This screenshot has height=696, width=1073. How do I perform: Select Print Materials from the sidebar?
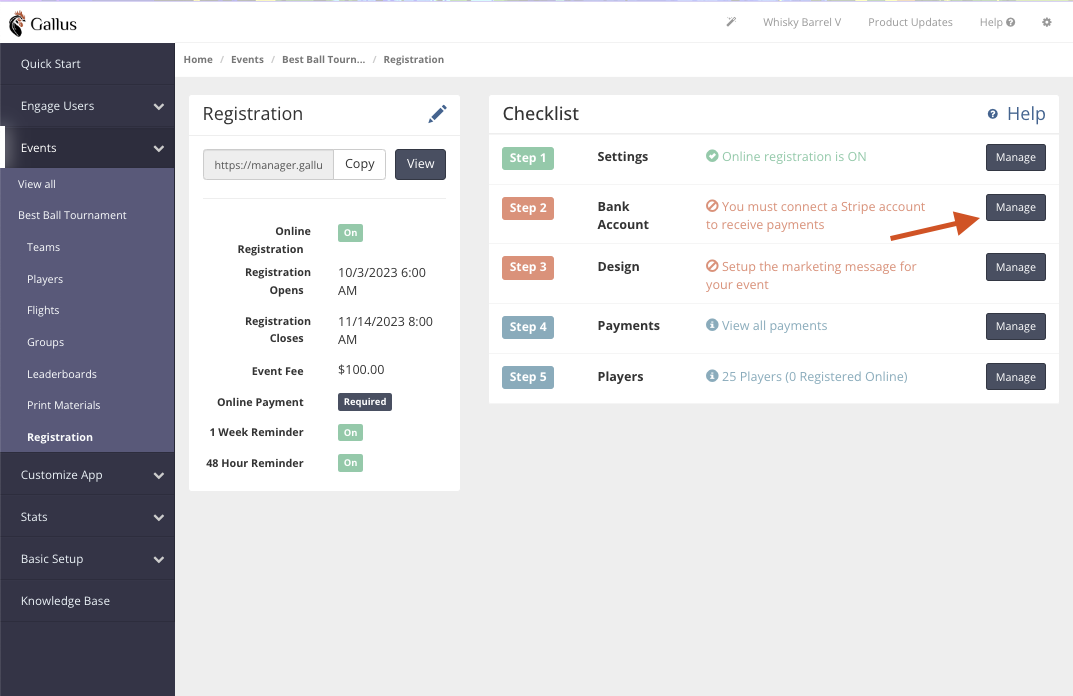(64, 405)
